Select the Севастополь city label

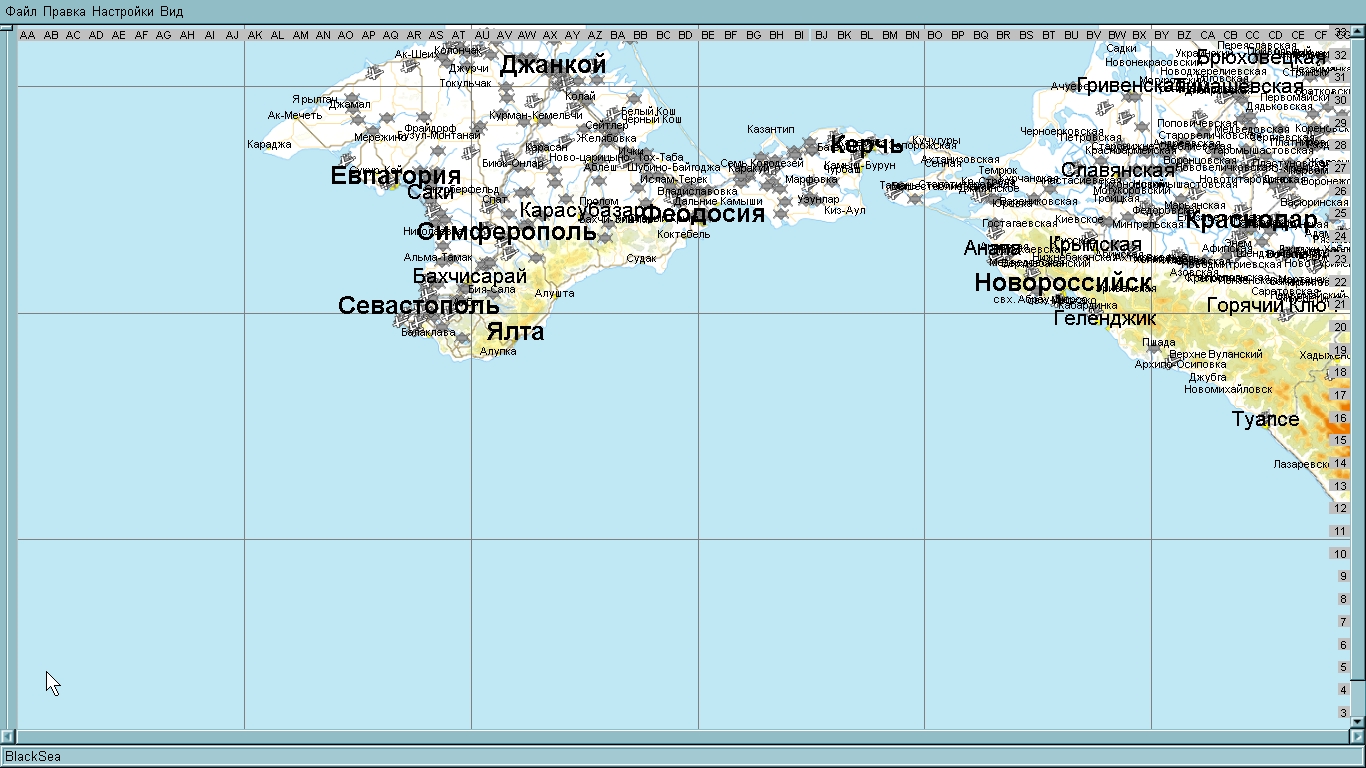click(419, 305)
